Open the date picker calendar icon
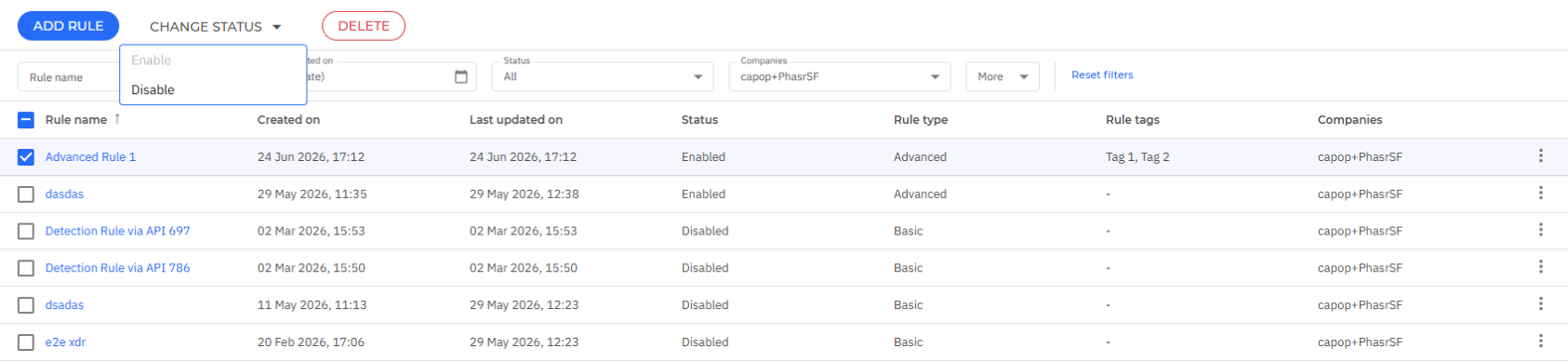 [x=461, y=76]
